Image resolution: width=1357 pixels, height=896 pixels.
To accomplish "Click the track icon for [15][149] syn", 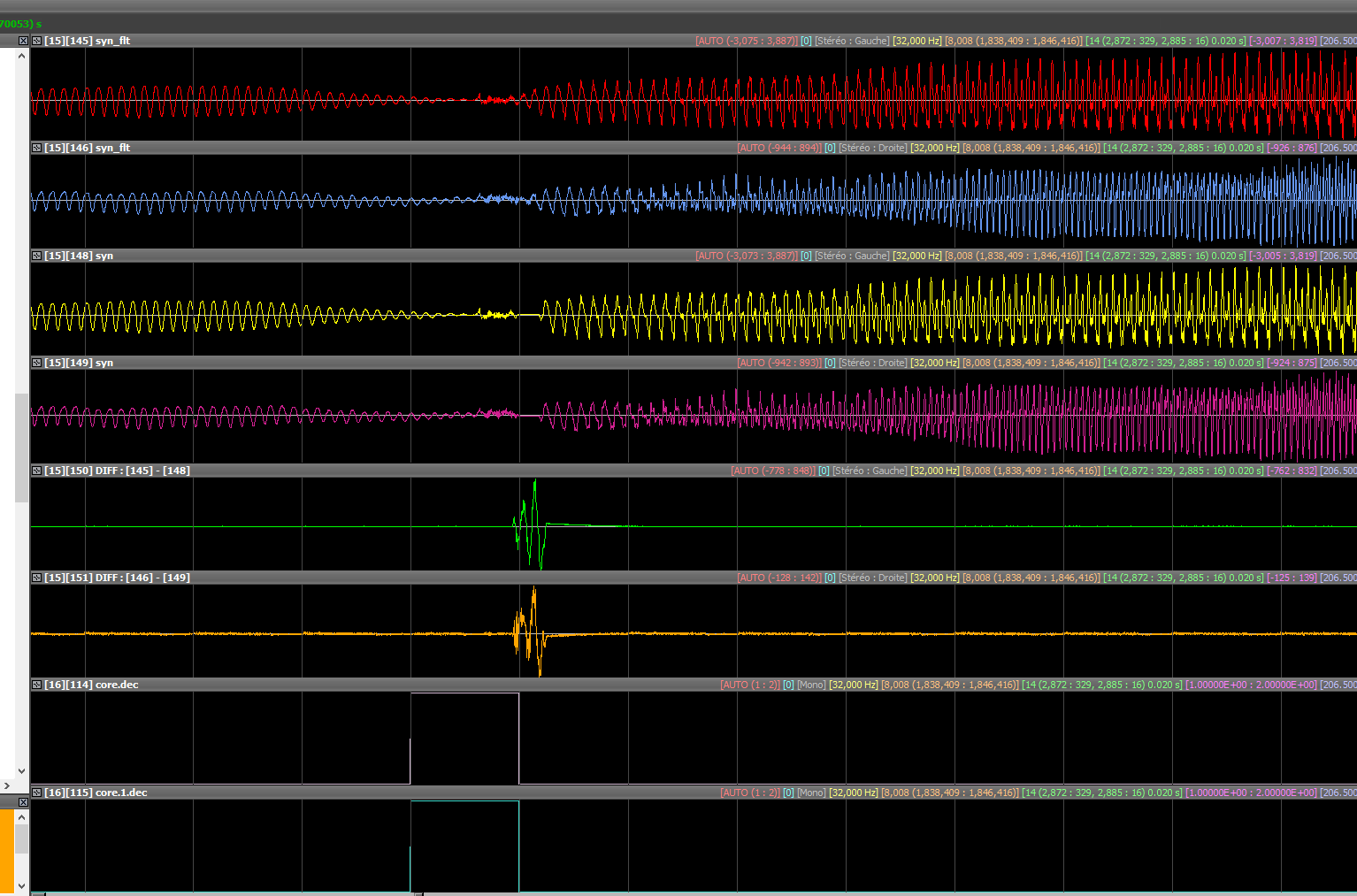I will 37,363.
